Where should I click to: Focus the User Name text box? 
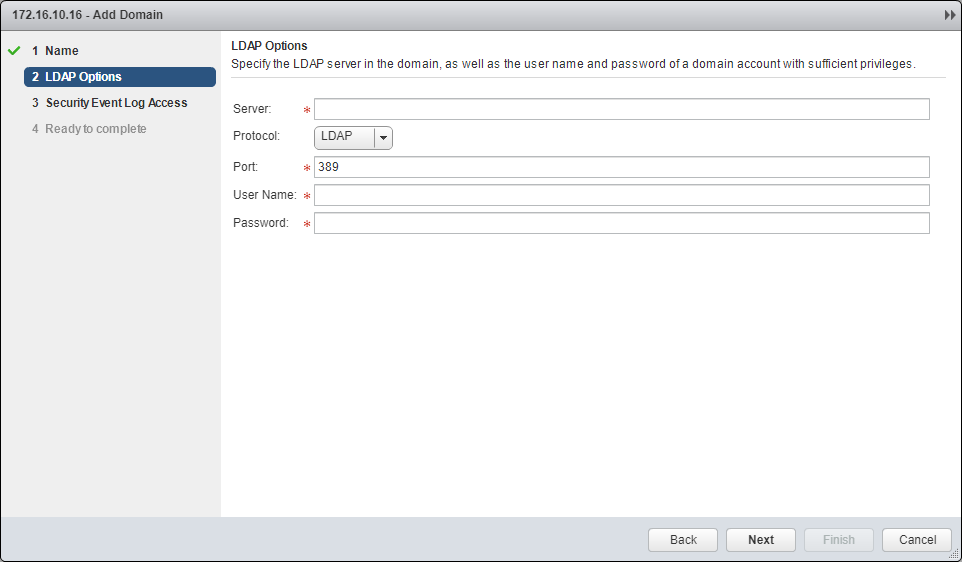[x=621, y=195]
